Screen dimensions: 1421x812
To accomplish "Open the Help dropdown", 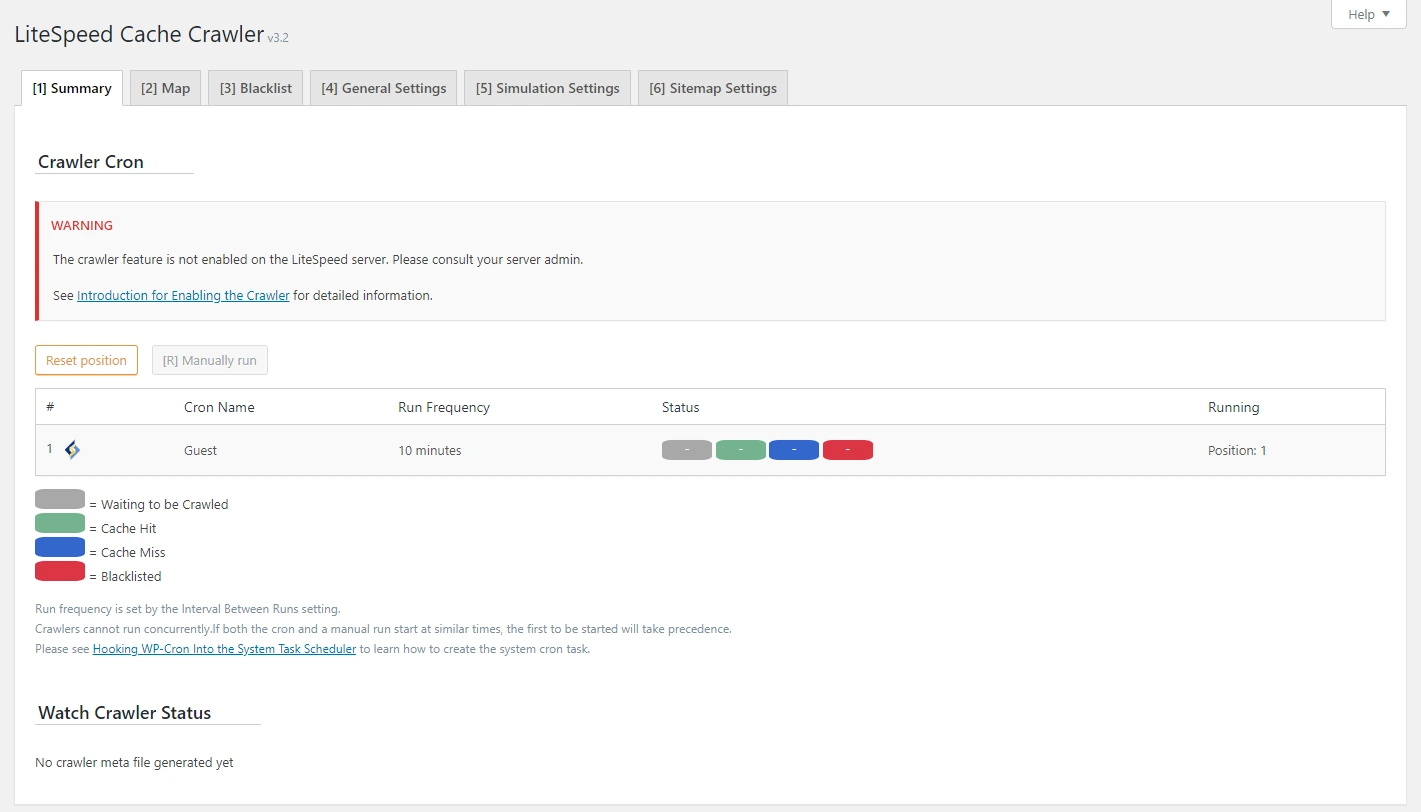I will (x=1368, y=14).
